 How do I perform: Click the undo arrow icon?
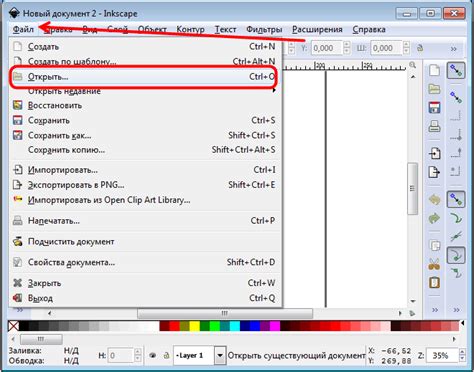pos(434,199)
